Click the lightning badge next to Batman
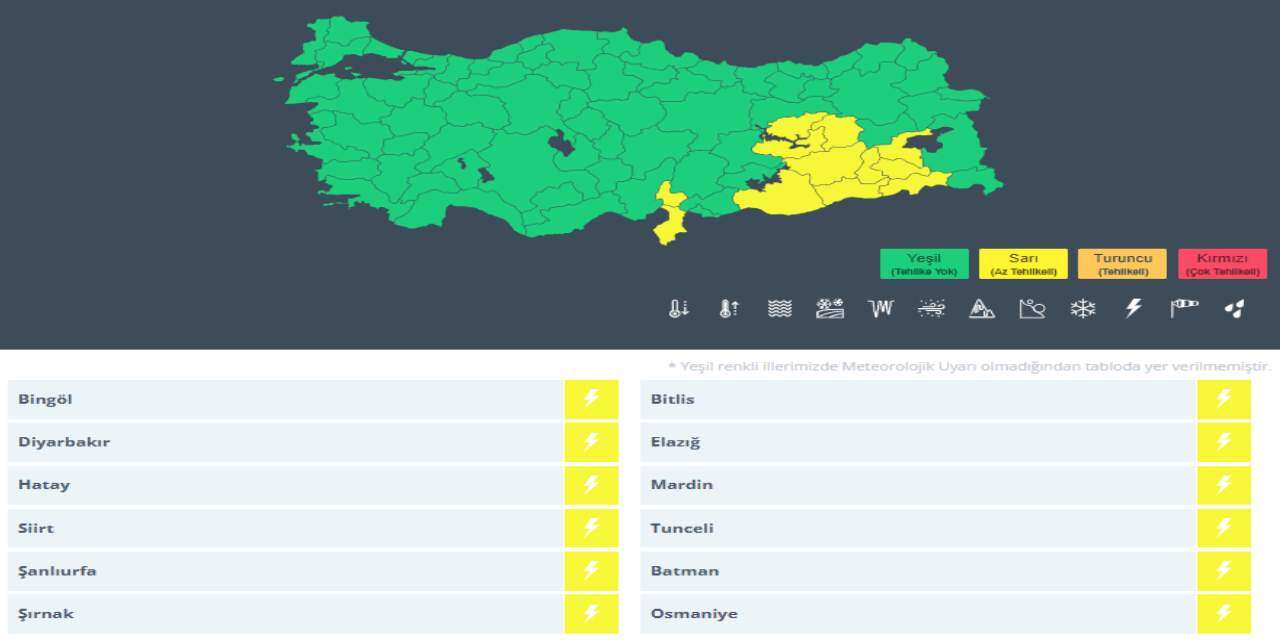 [x=1224, y=570]
